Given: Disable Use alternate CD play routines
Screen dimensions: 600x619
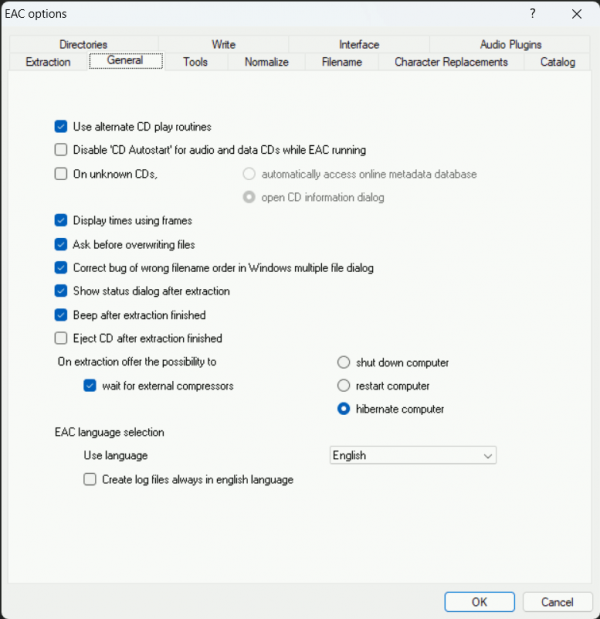Looking at the screenshot, I should 61,127.
